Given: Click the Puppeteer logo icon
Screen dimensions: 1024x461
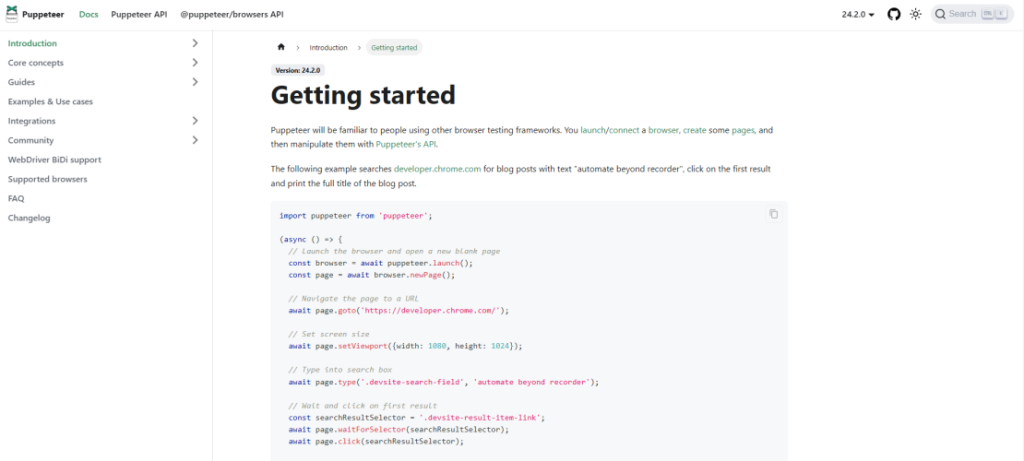Looking at the screenshot, I should click(12, 14).
